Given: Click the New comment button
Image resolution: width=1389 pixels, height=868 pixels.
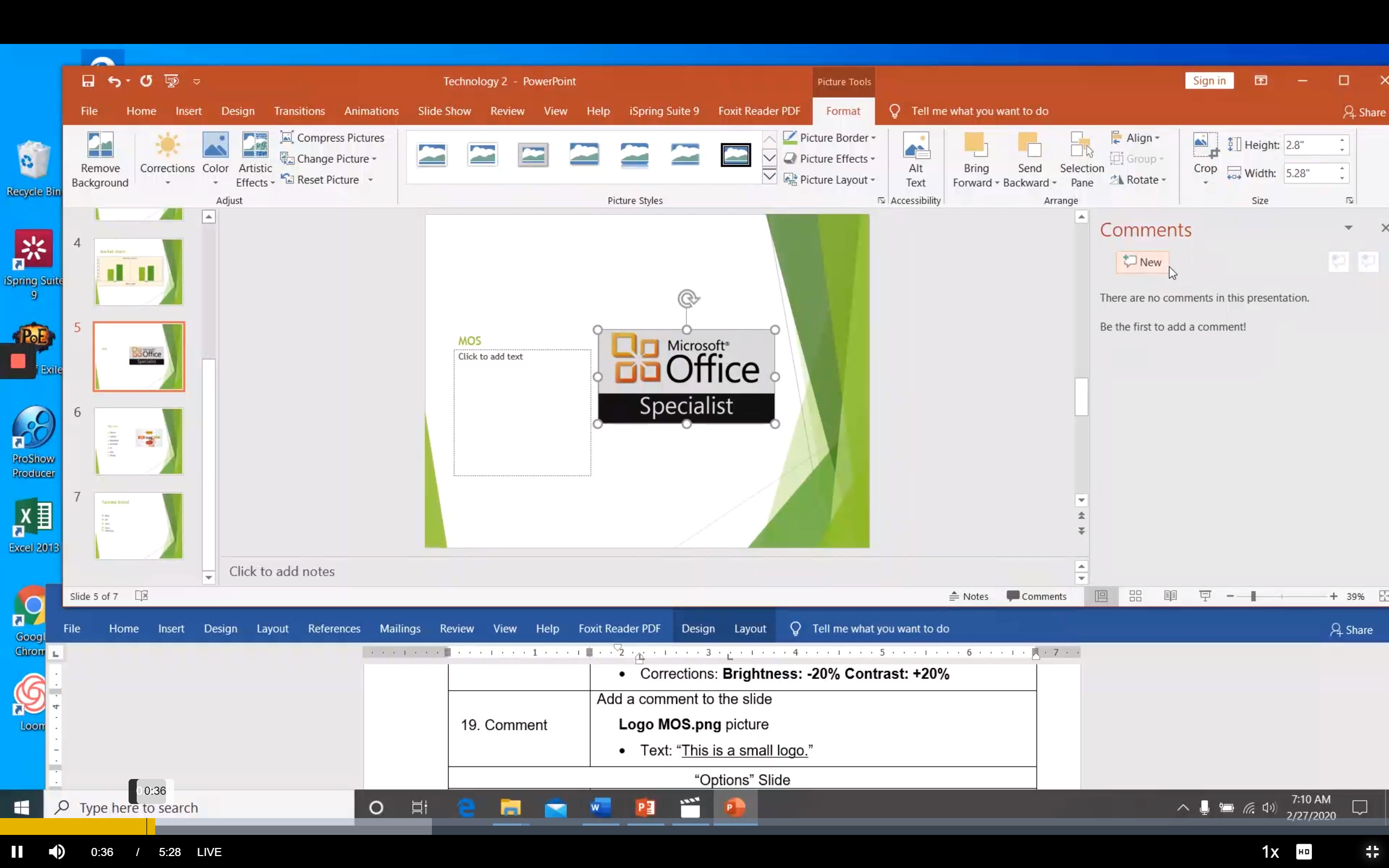Looking at the screenshot, I should coord(1143,261).
